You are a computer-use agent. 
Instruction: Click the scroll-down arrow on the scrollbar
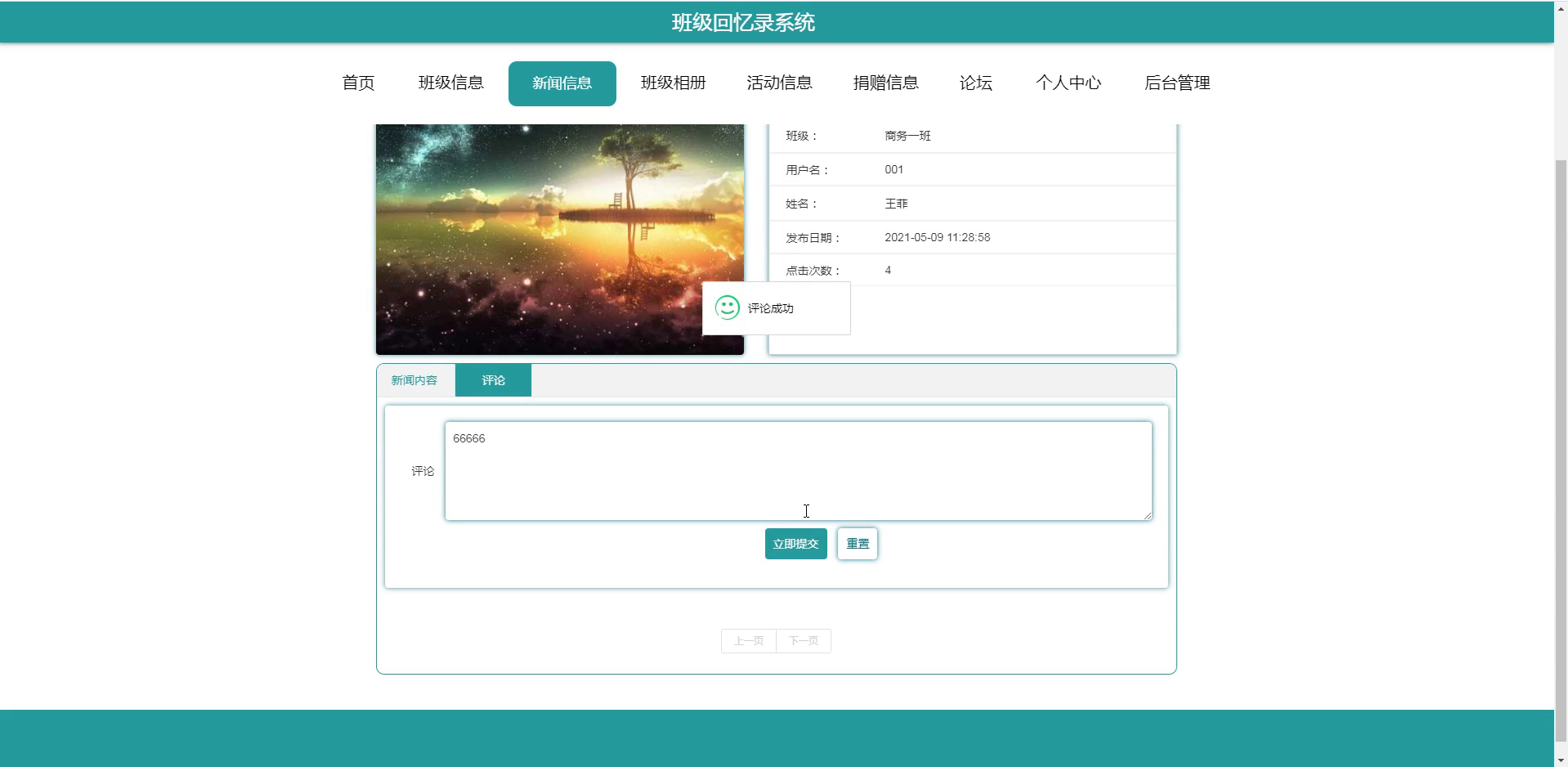tap(1560, 760)
